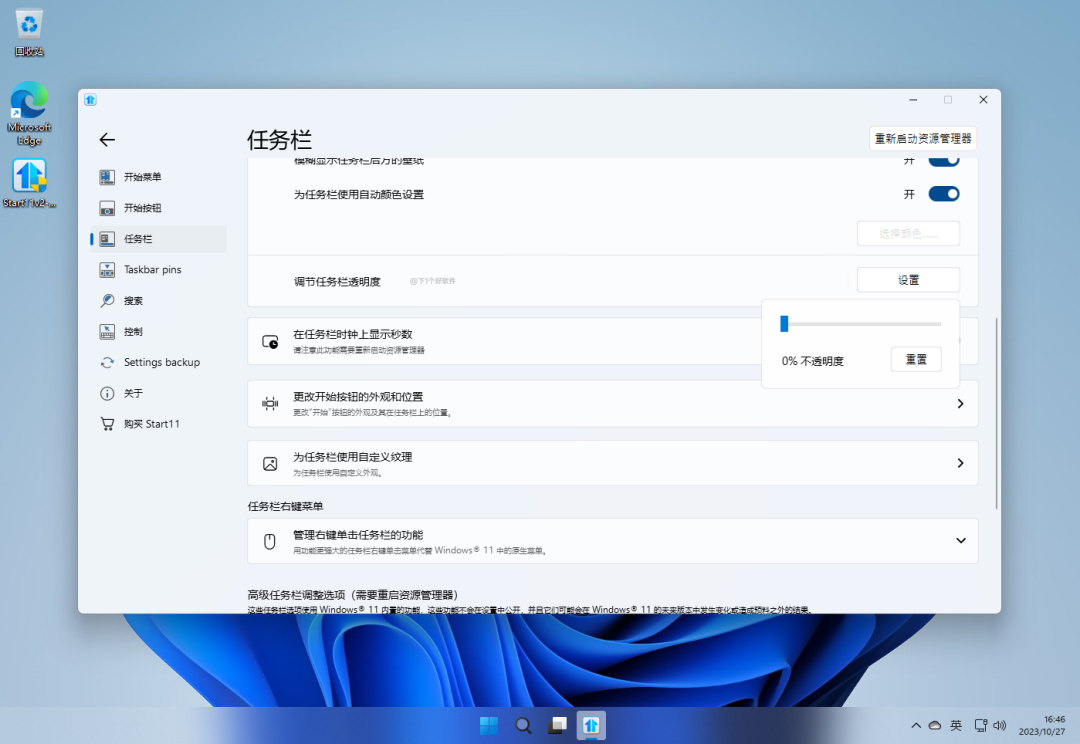Image resolution: width=1080 pixels, height=744 pixels.
Task: Select 任务栏 in the sidebar
Action: 158,239
